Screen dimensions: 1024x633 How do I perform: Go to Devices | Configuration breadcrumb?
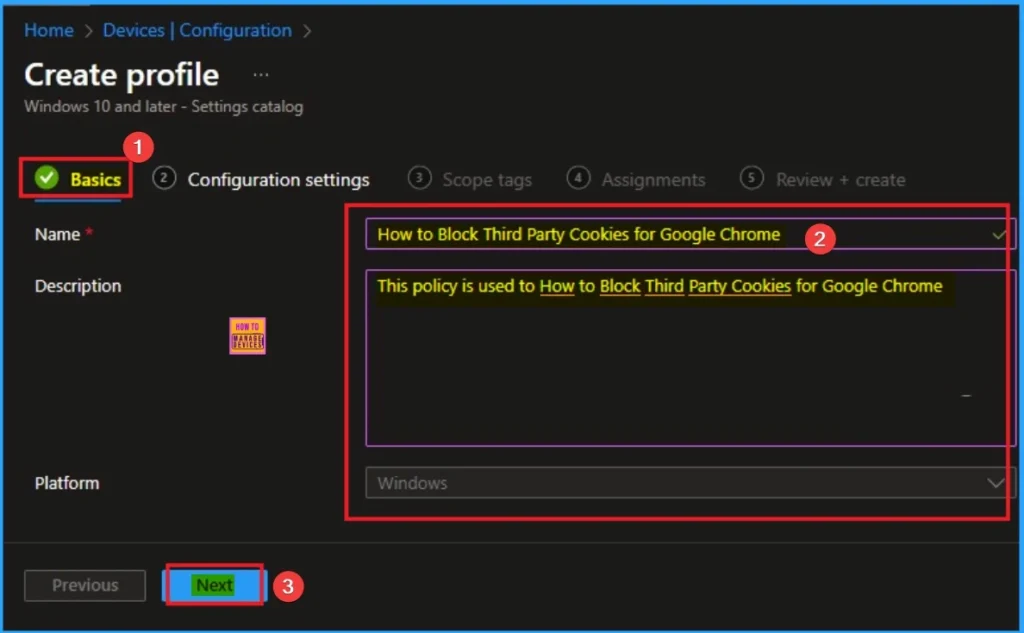tap(197, 30)
